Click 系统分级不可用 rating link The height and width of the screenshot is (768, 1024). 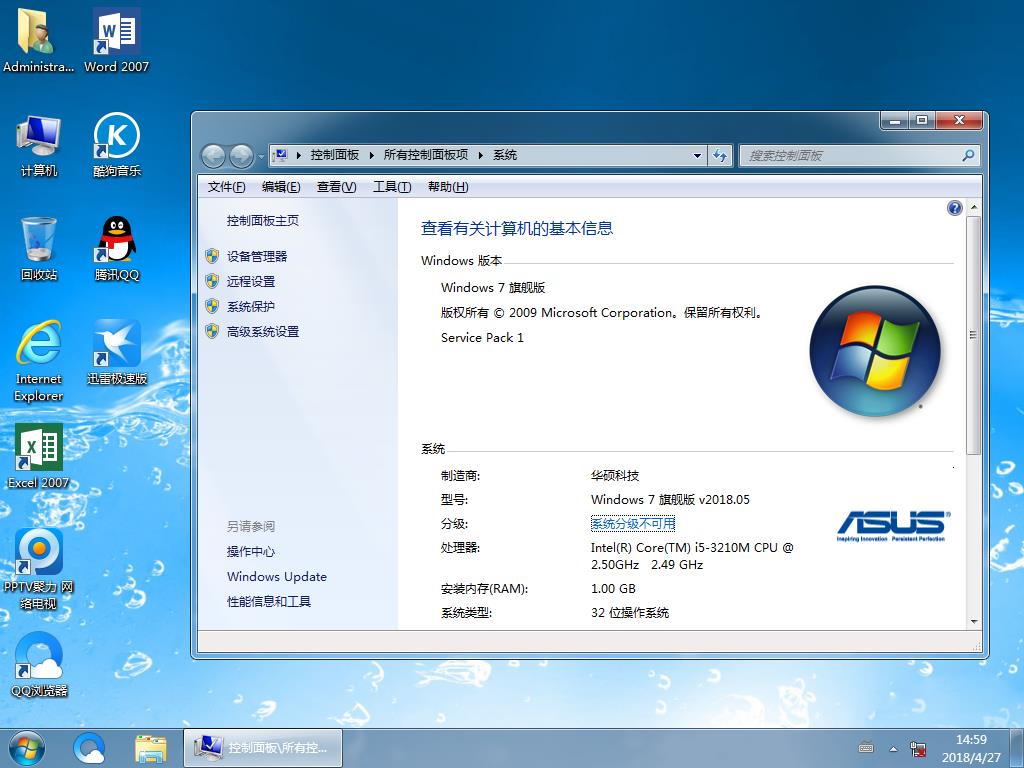[633, 524]
